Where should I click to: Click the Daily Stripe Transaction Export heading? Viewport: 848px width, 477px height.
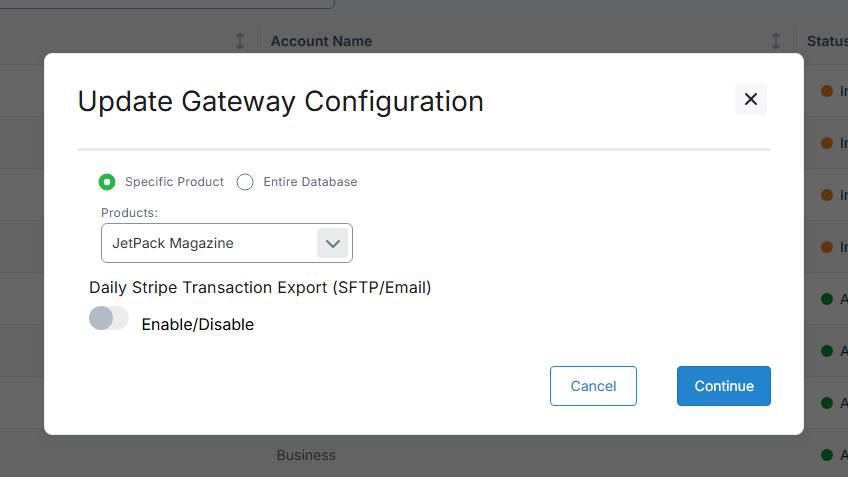tap(260, 287)
